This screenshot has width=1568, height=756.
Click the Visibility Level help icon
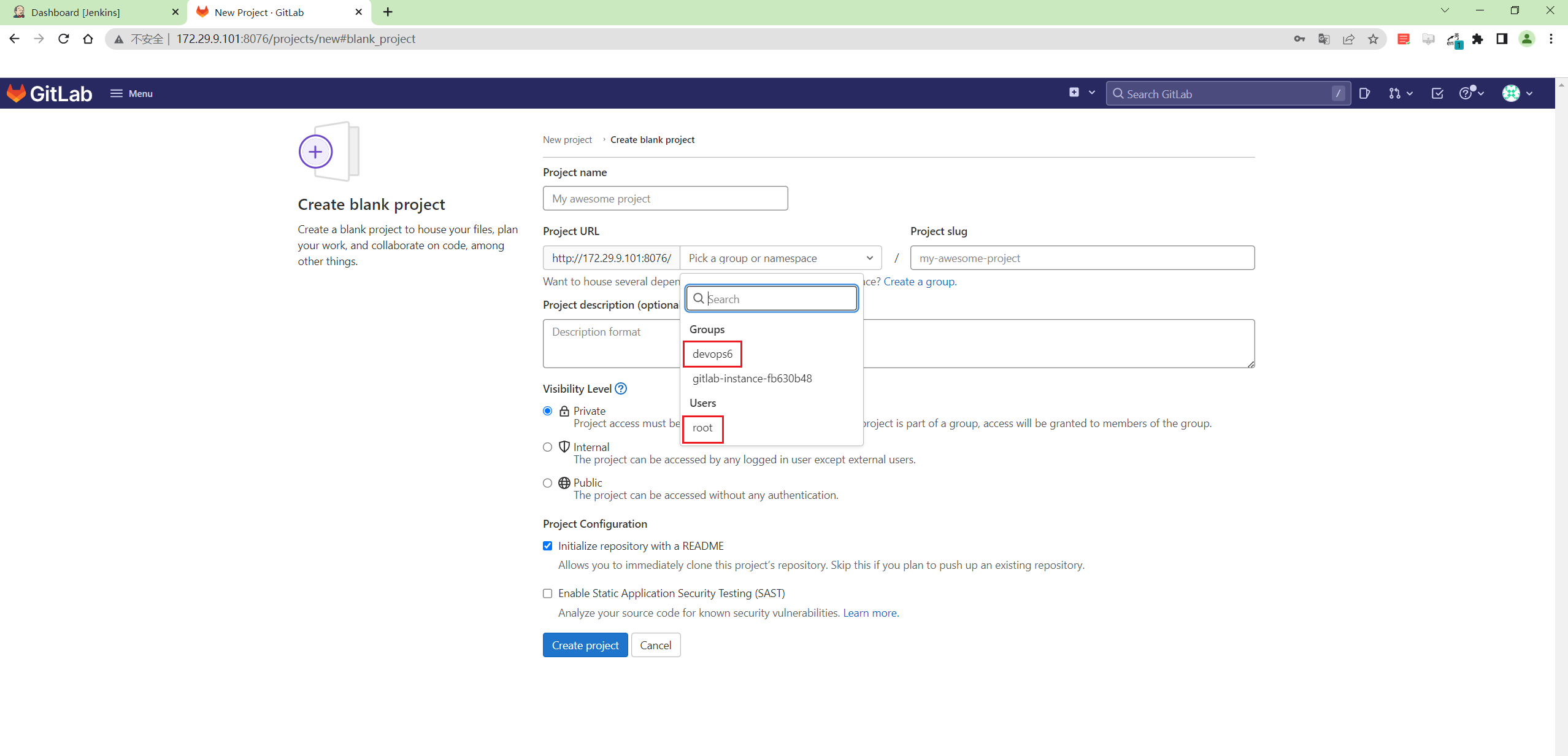(621, 388)
